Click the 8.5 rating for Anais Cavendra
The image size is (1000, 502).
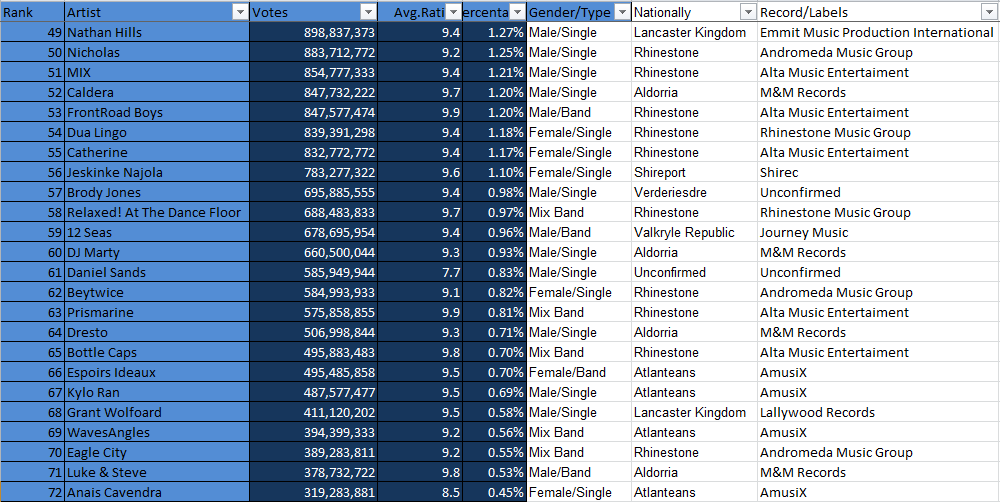421,493
